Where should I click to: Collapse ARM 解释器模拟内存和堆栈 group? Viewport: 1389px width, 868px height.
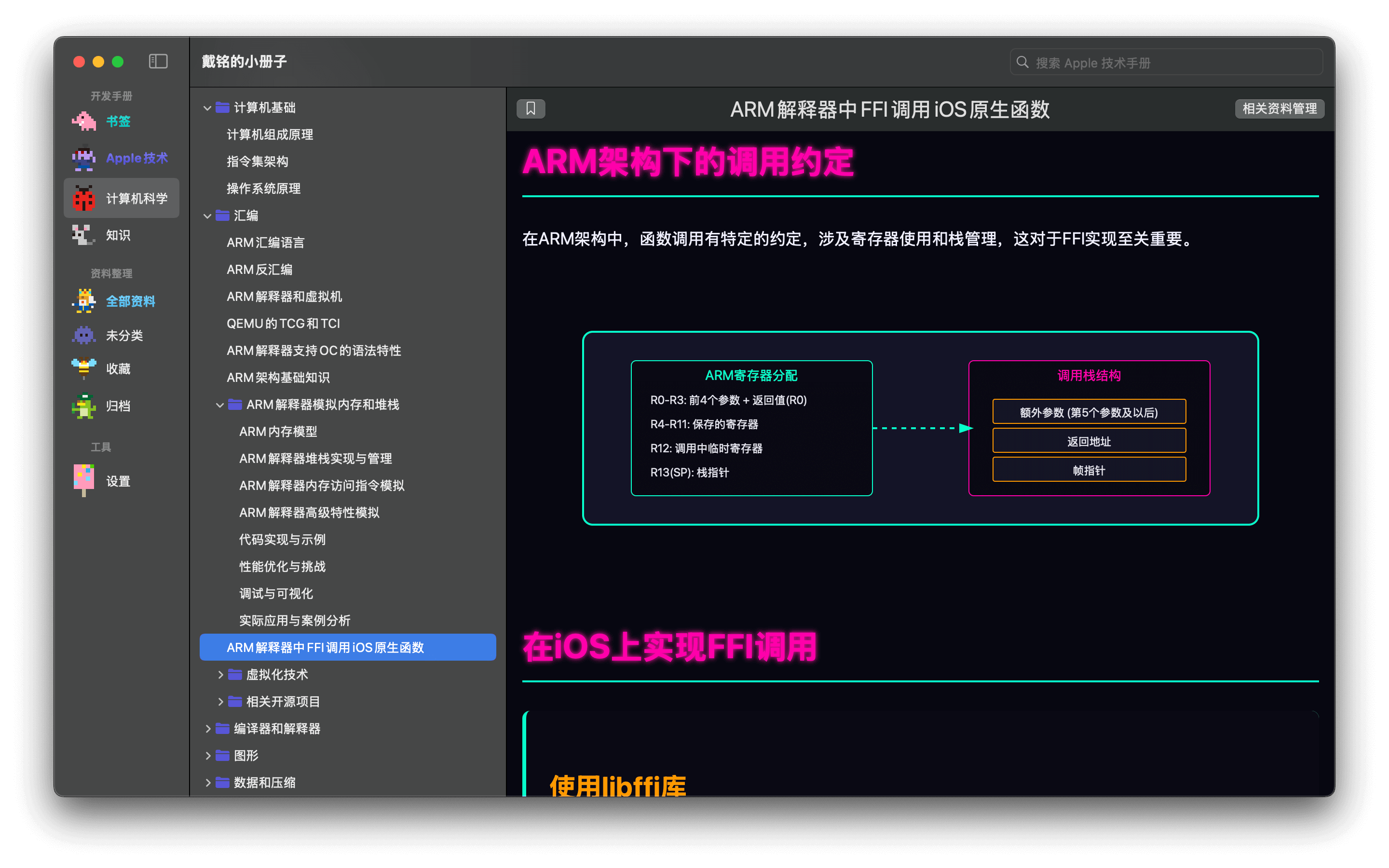click(x=220, y=405)
